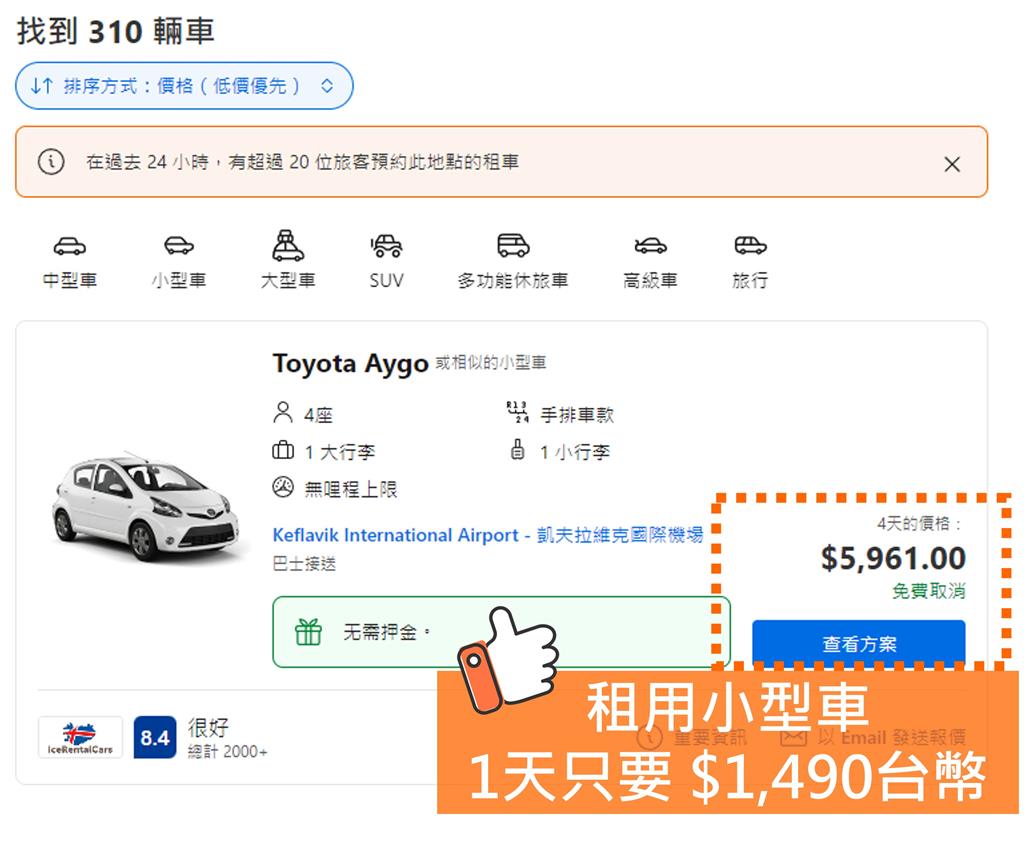Screen dimensions: 1024x846
Task: Click the gearshift icon beside 手排車款
Action: click(x=517, y=412)
